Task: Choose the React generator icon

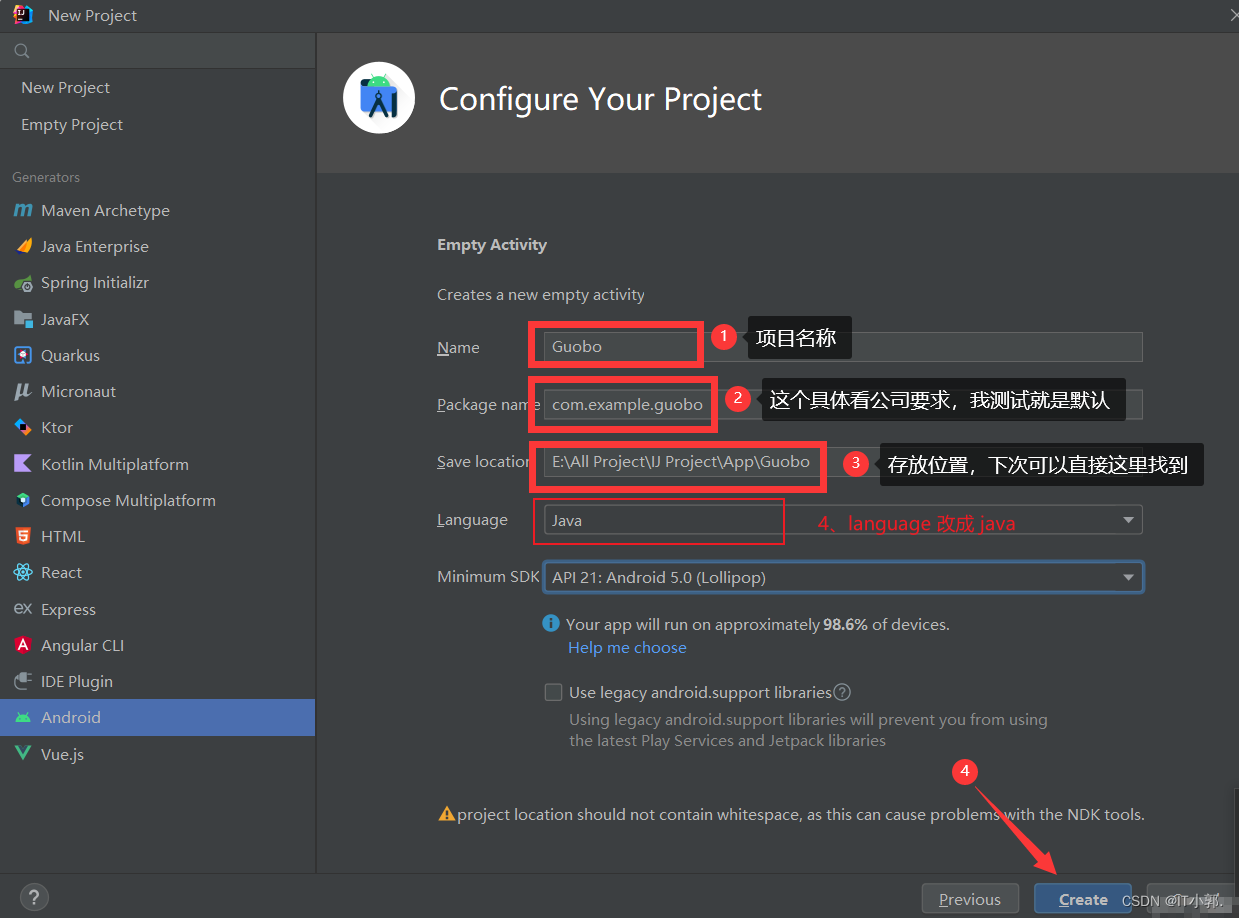Action: (x=23, y=572)
